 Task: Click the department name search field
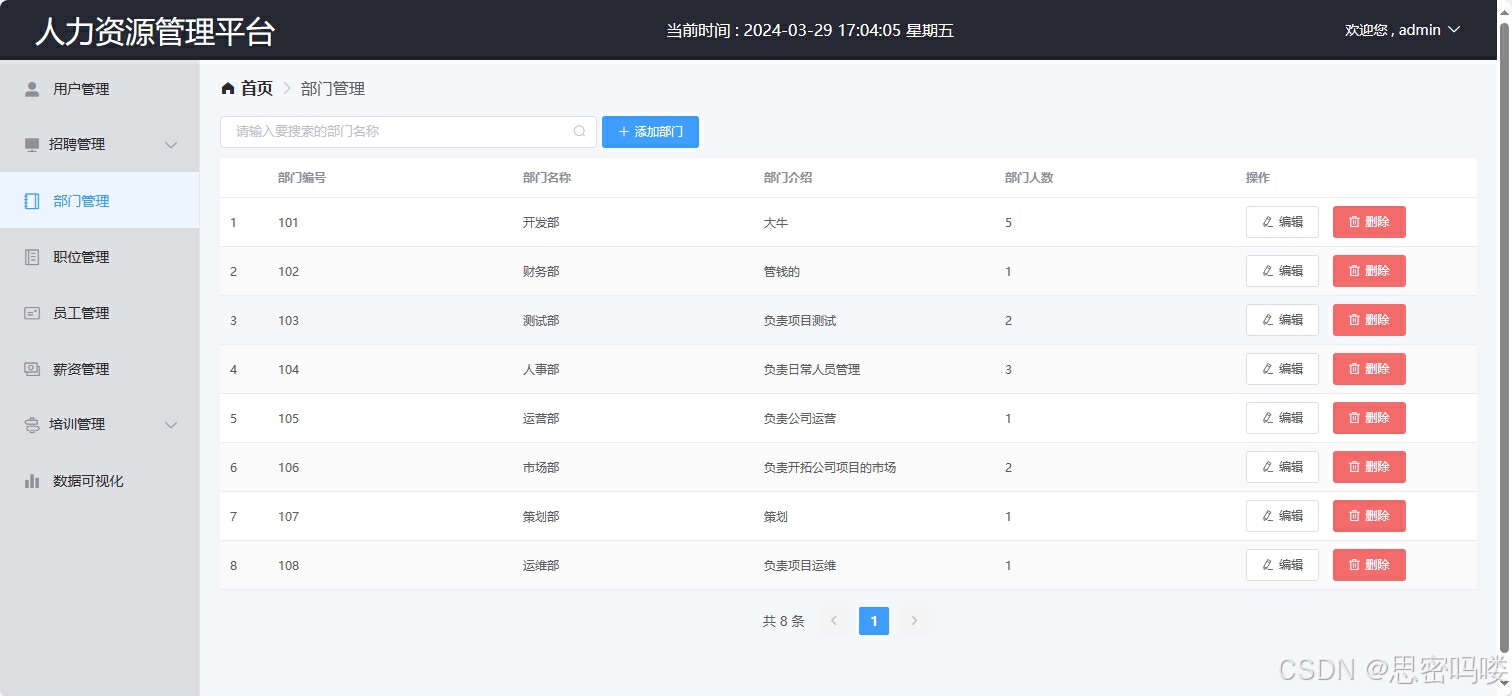coord(408,132)
